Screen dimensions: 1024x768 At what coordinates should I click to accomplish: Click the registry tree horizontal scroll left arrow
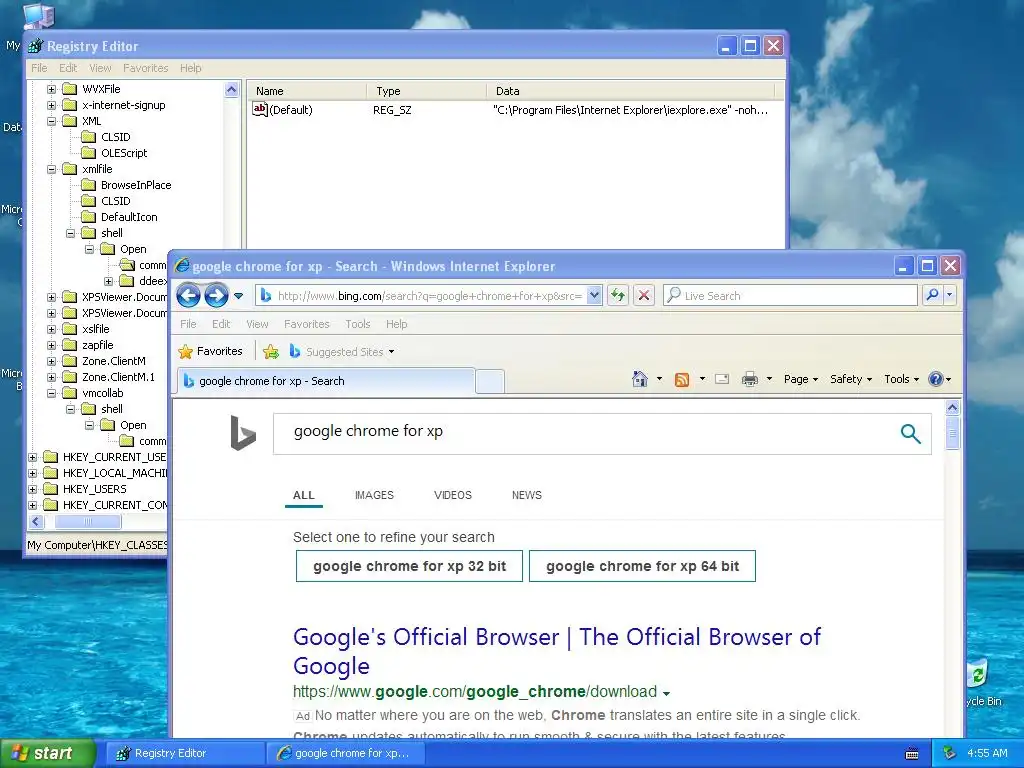(x=37, y=522)
